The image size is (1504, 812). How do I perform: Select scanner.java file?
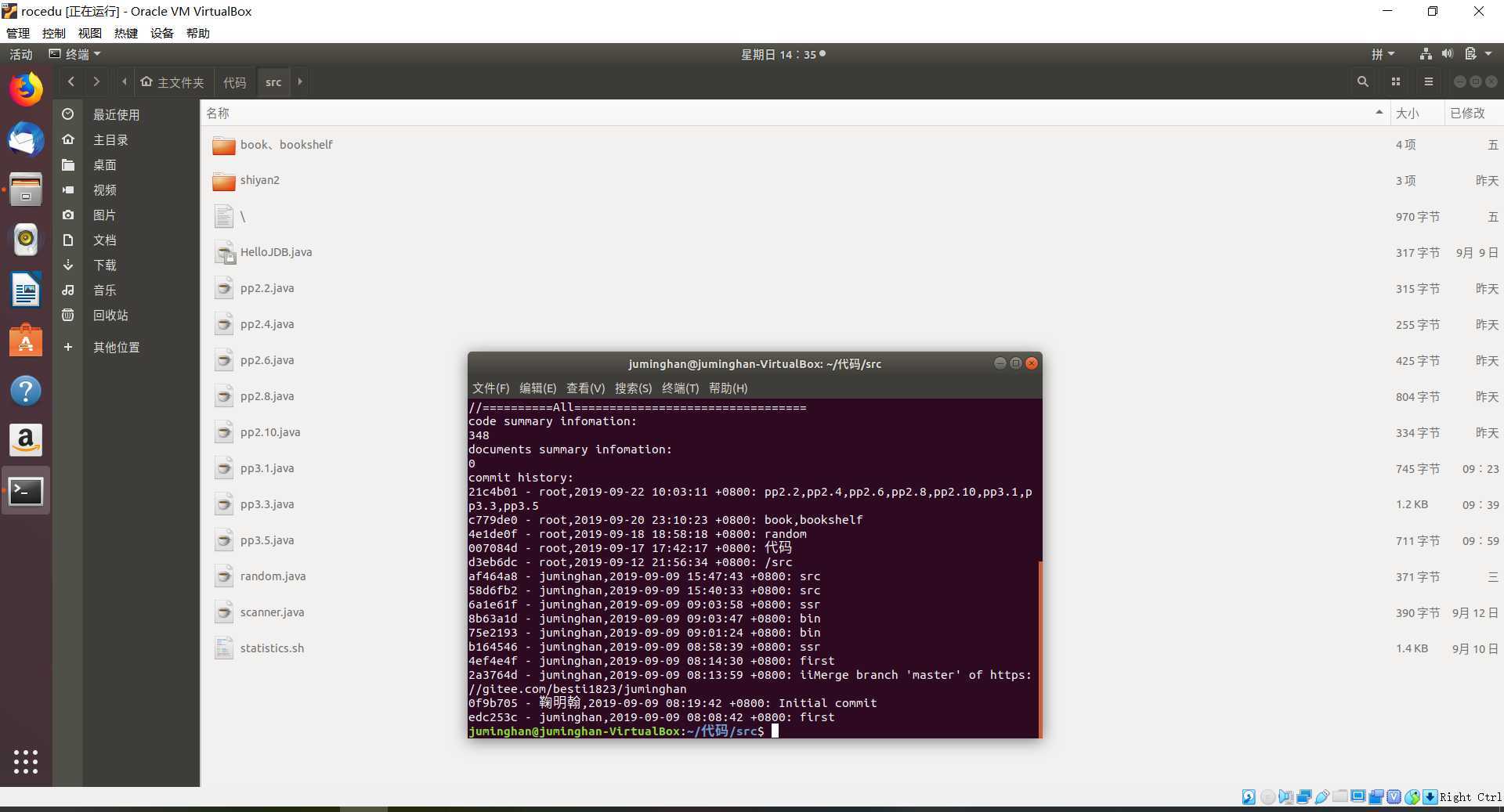272,612
